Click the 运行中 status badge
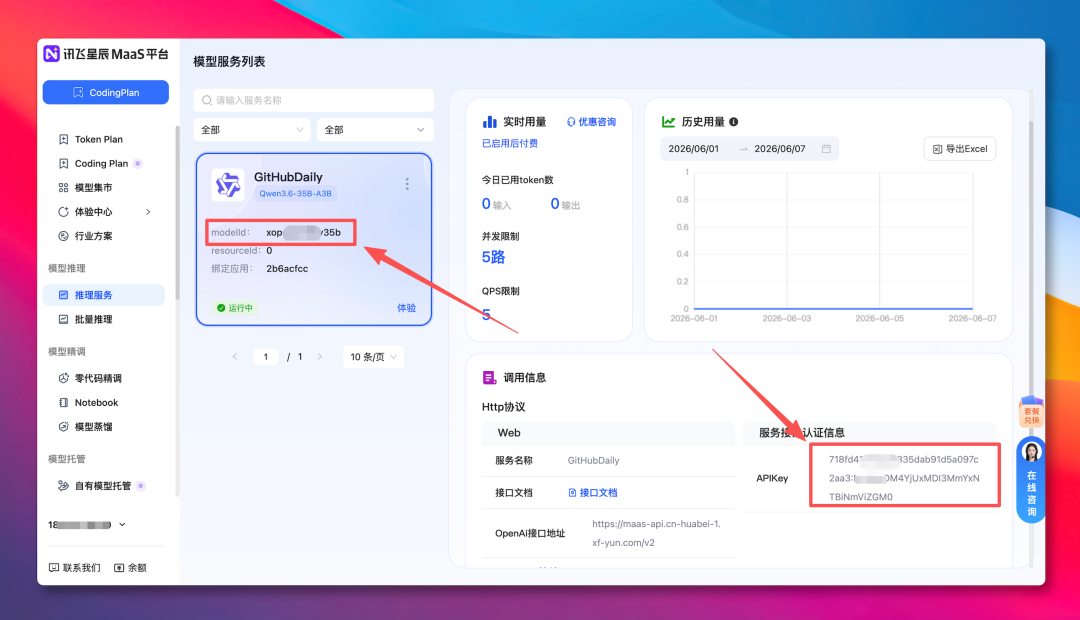 [x=235, y=308]
